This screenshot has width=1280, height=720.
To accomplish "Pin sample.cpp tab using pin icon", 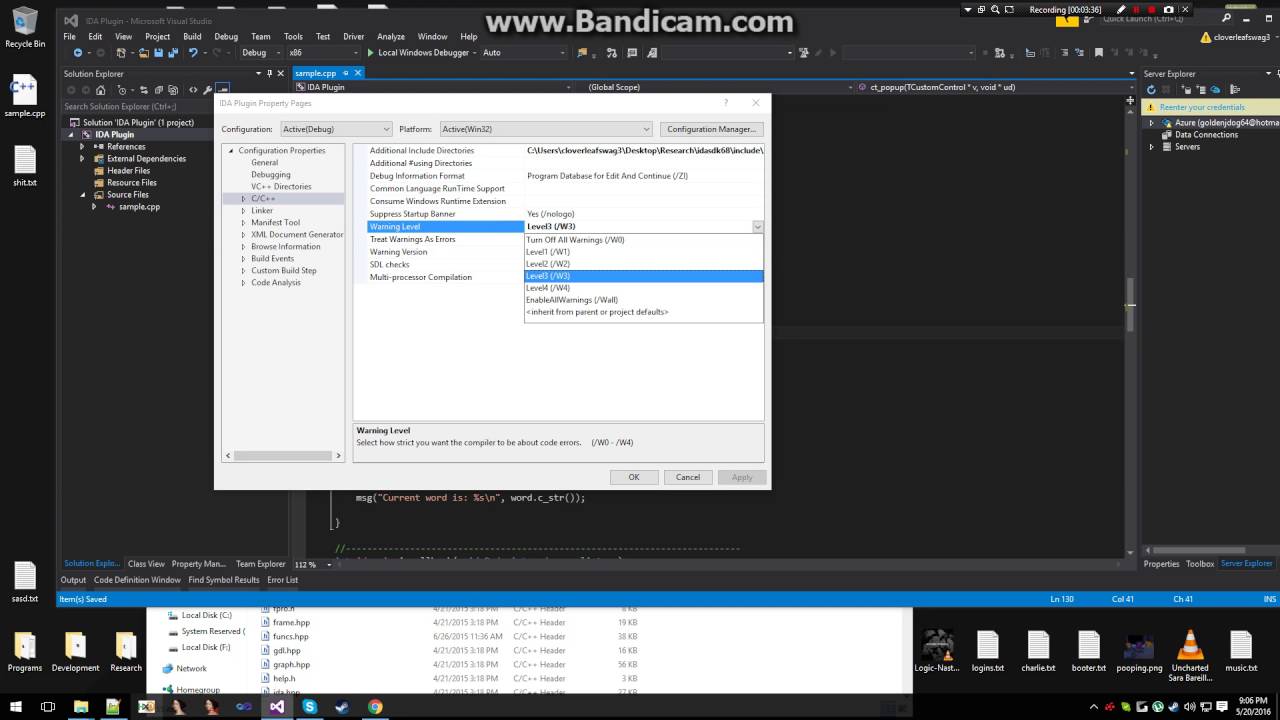I will (x=346, y=73).
